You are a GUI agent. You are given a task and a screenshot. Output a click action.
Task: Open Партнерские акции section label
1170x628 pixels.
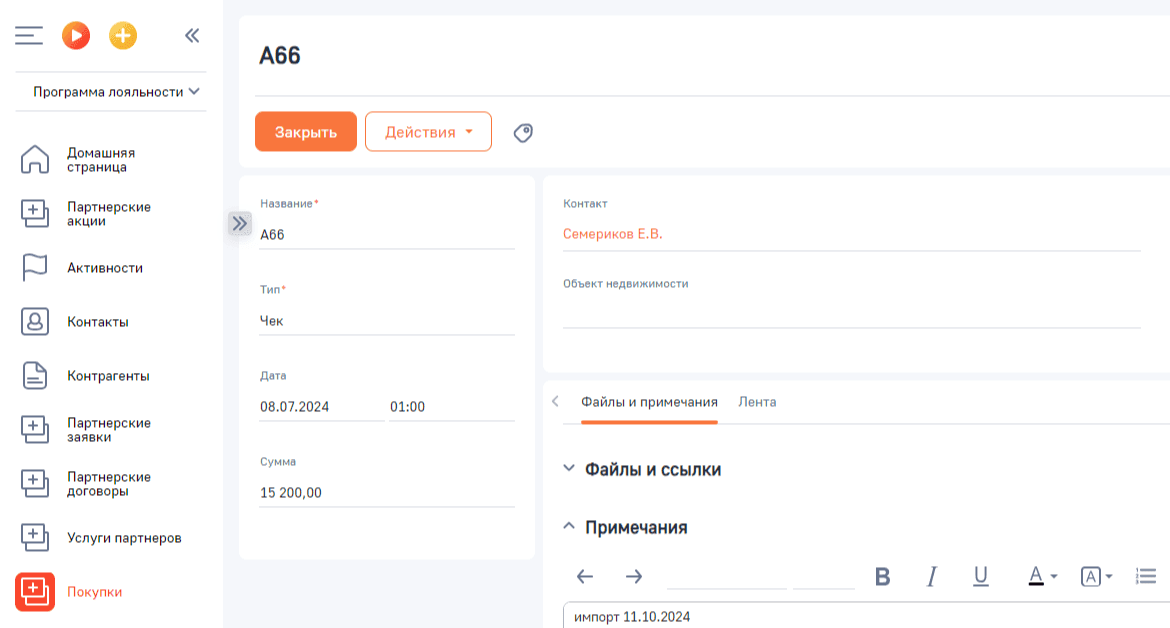tap(109, 213)
